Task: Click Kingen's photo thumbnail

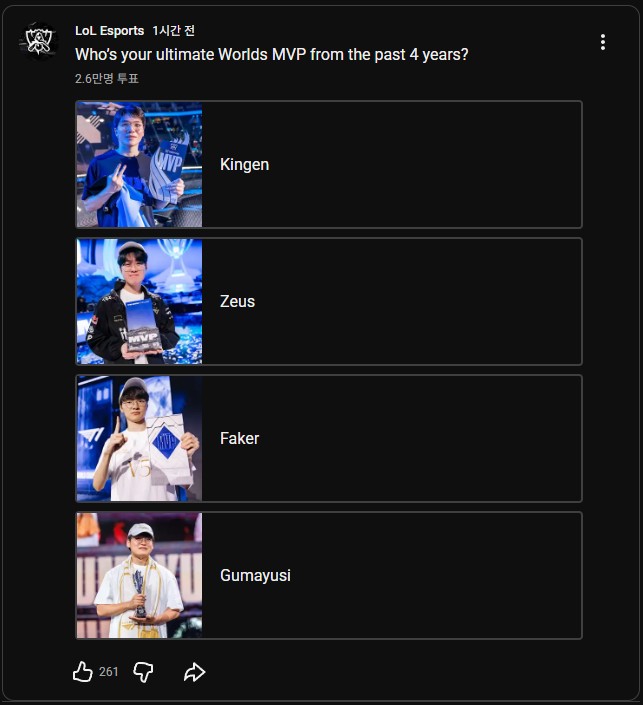Action: click(140, 164)
